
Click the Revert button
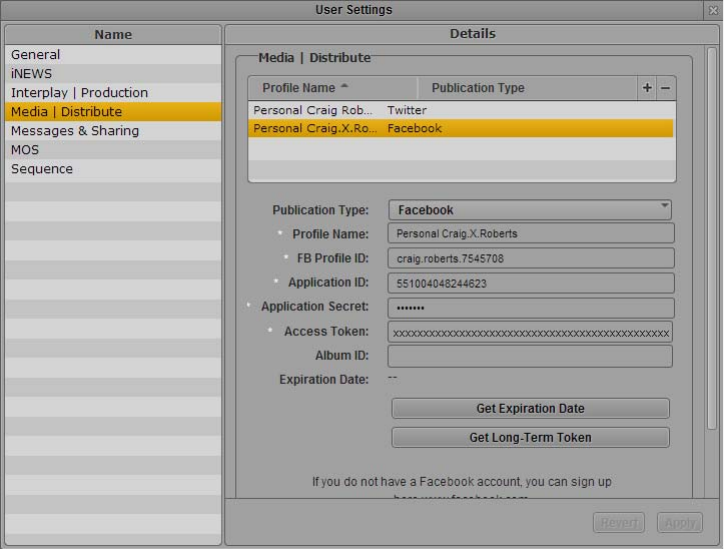click(x=619, y=523)
